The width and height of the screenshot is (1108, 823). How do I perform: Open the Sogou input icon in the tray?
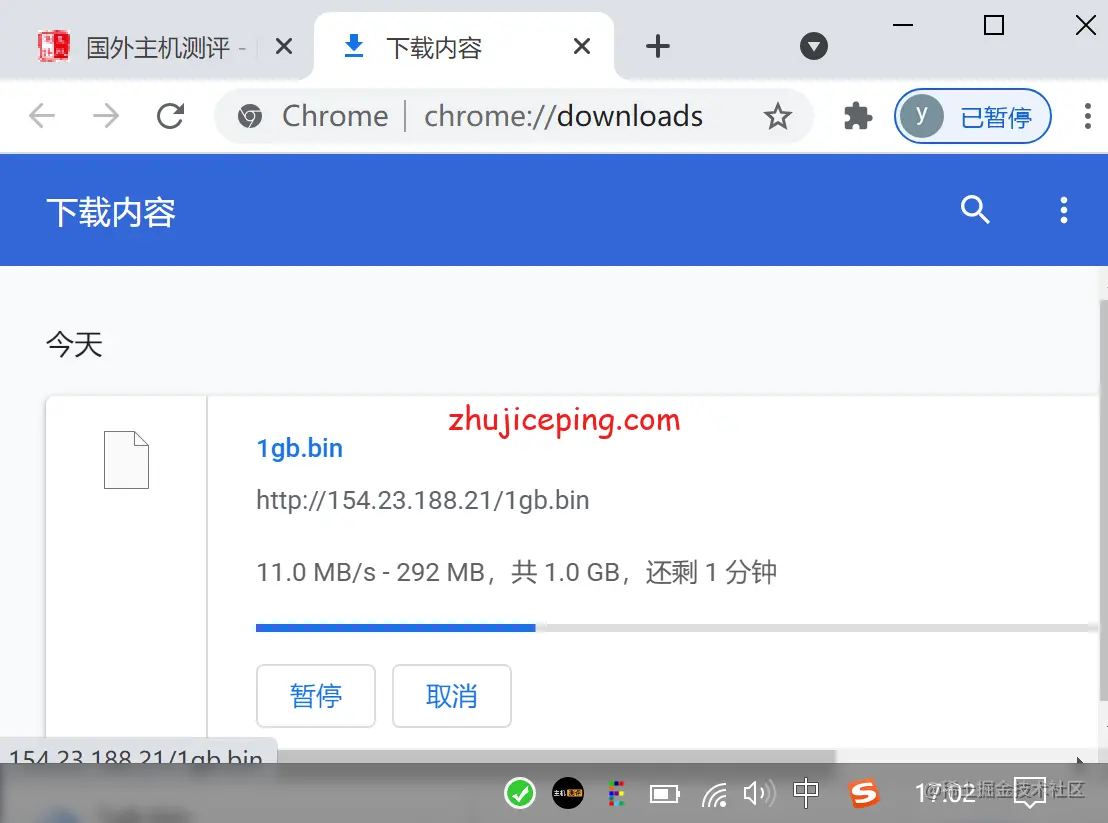pyautogui.click(x=863, y=793)
